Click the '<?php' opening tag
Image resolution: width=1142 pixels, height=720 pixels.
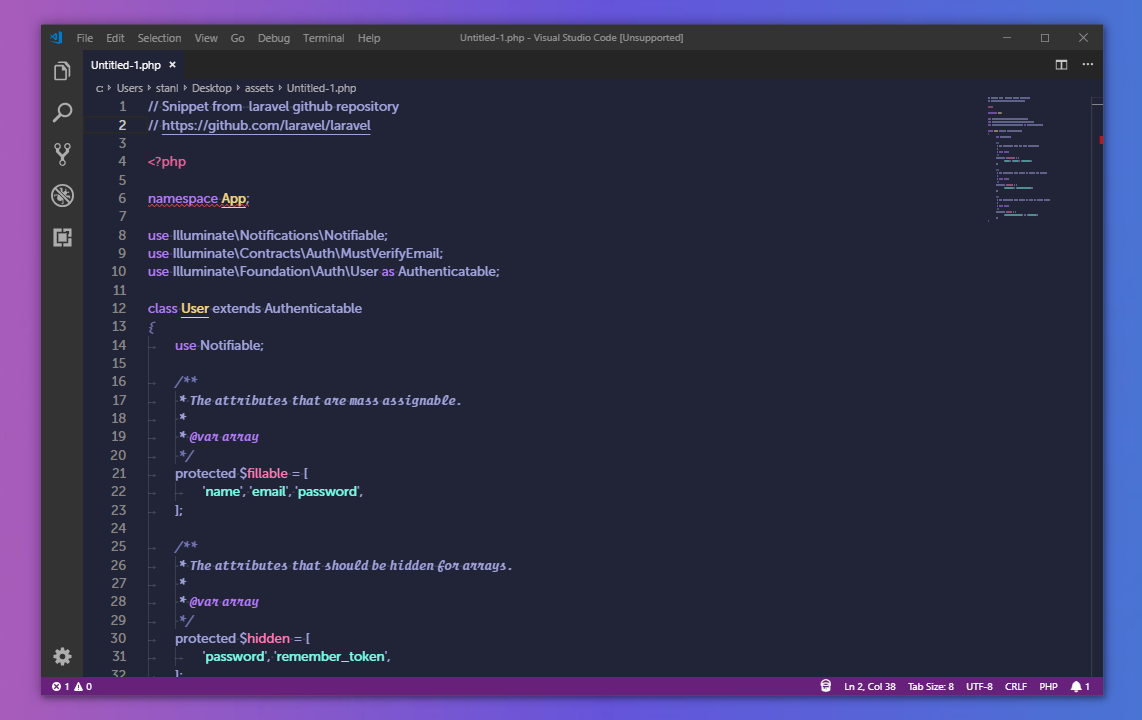[167, 162]
